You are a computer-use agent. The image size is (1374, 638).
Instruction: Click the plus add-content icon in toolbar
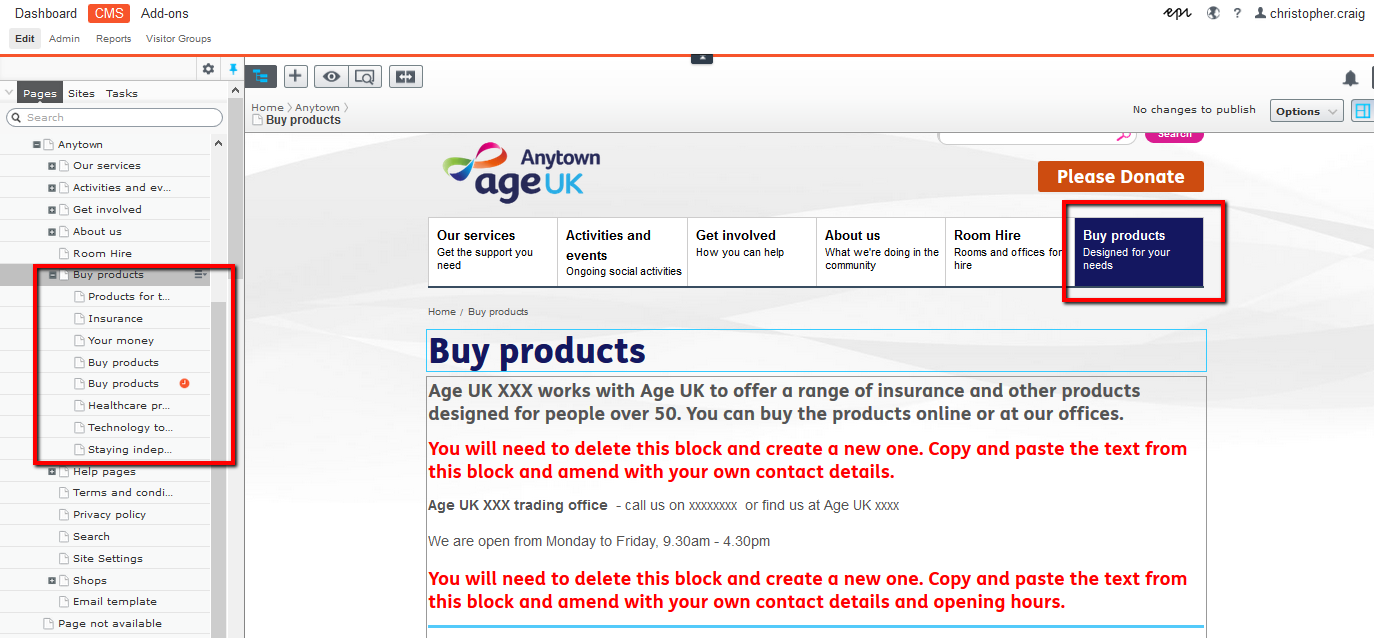(295, 76)
